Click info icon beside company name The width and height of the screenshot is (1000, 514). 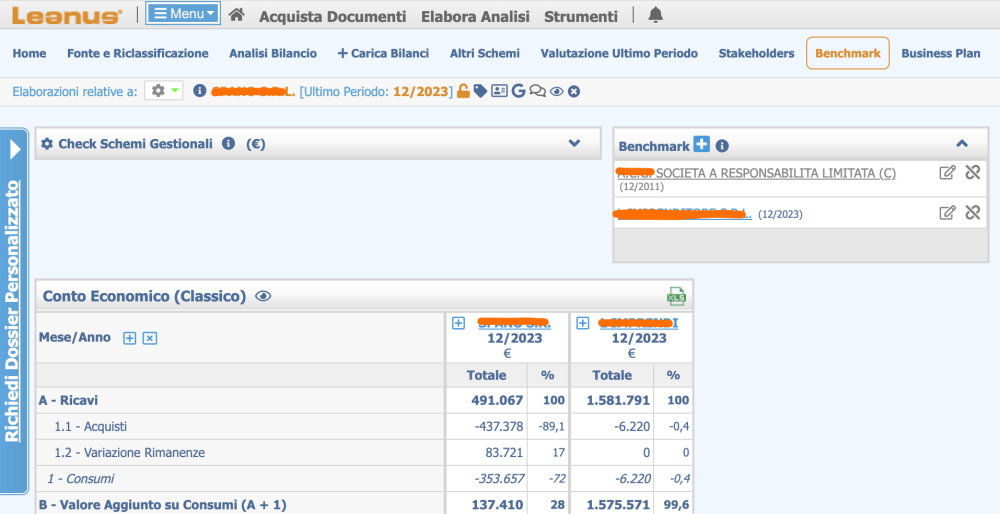click(200, 91)
